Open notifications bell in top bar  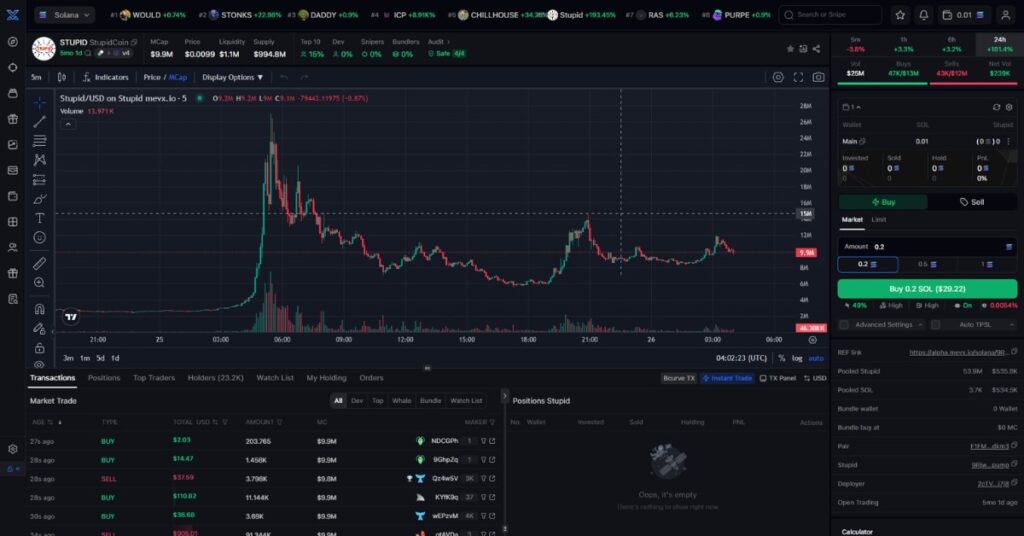pos(923,15)
